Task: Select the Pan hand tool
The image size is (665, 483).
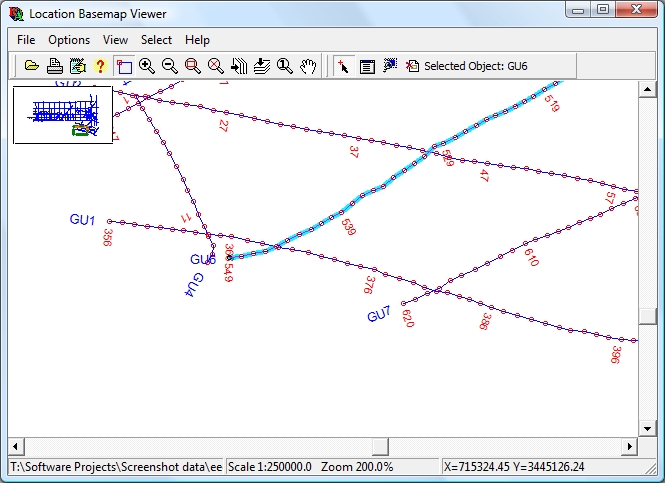Action: 308,66
